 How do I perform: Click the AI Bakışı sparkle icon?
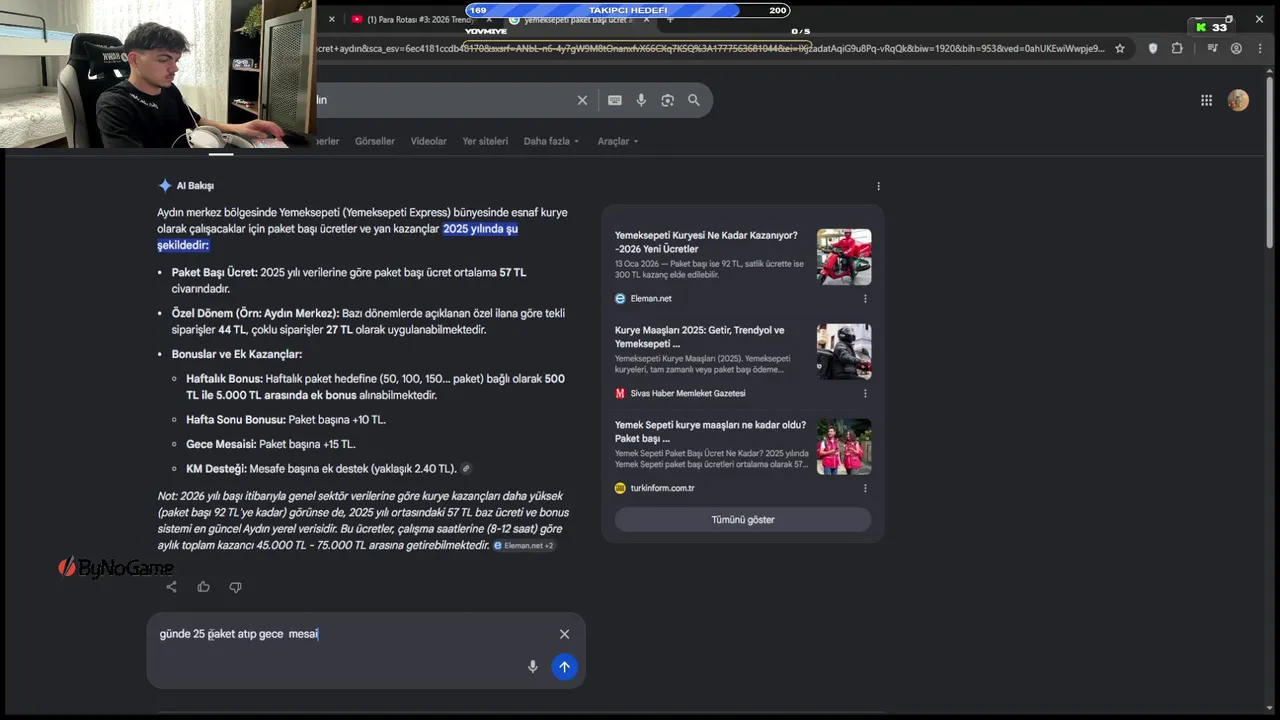point(165,186)
